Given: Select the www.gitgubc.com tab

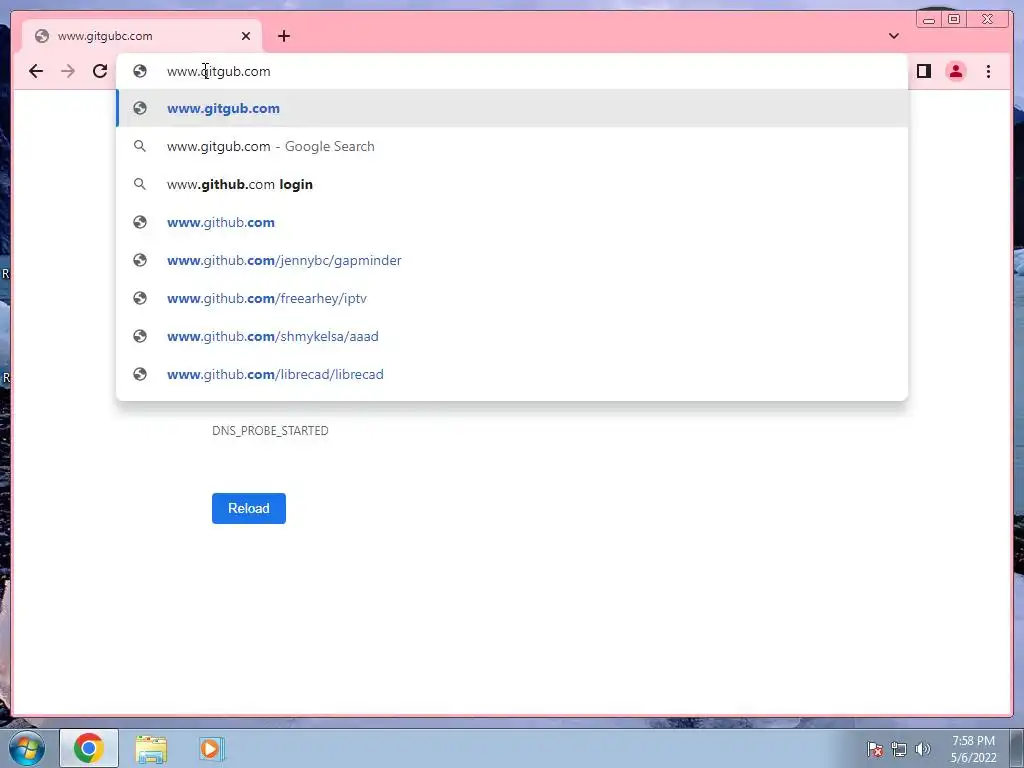Looking at the screenshot, I should click(142, 36).
